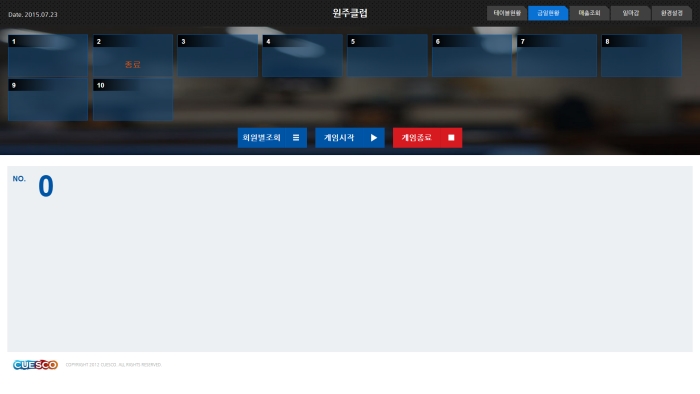Select table 2 marked 종료

[x=133, y=56]
